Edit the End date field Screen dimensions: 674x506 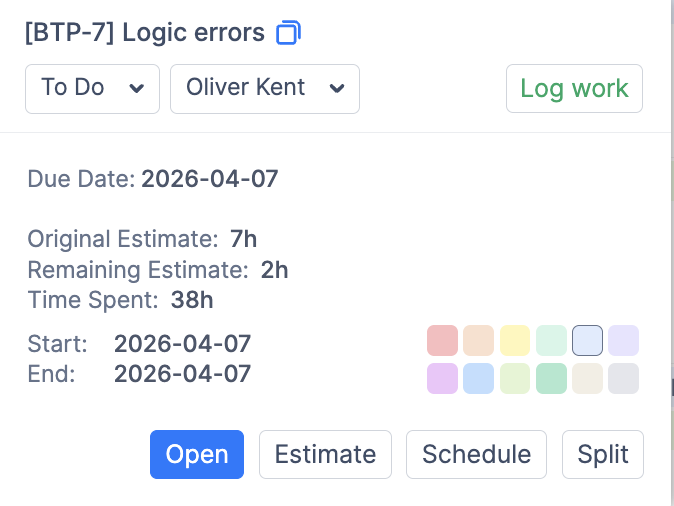[182, 374]
